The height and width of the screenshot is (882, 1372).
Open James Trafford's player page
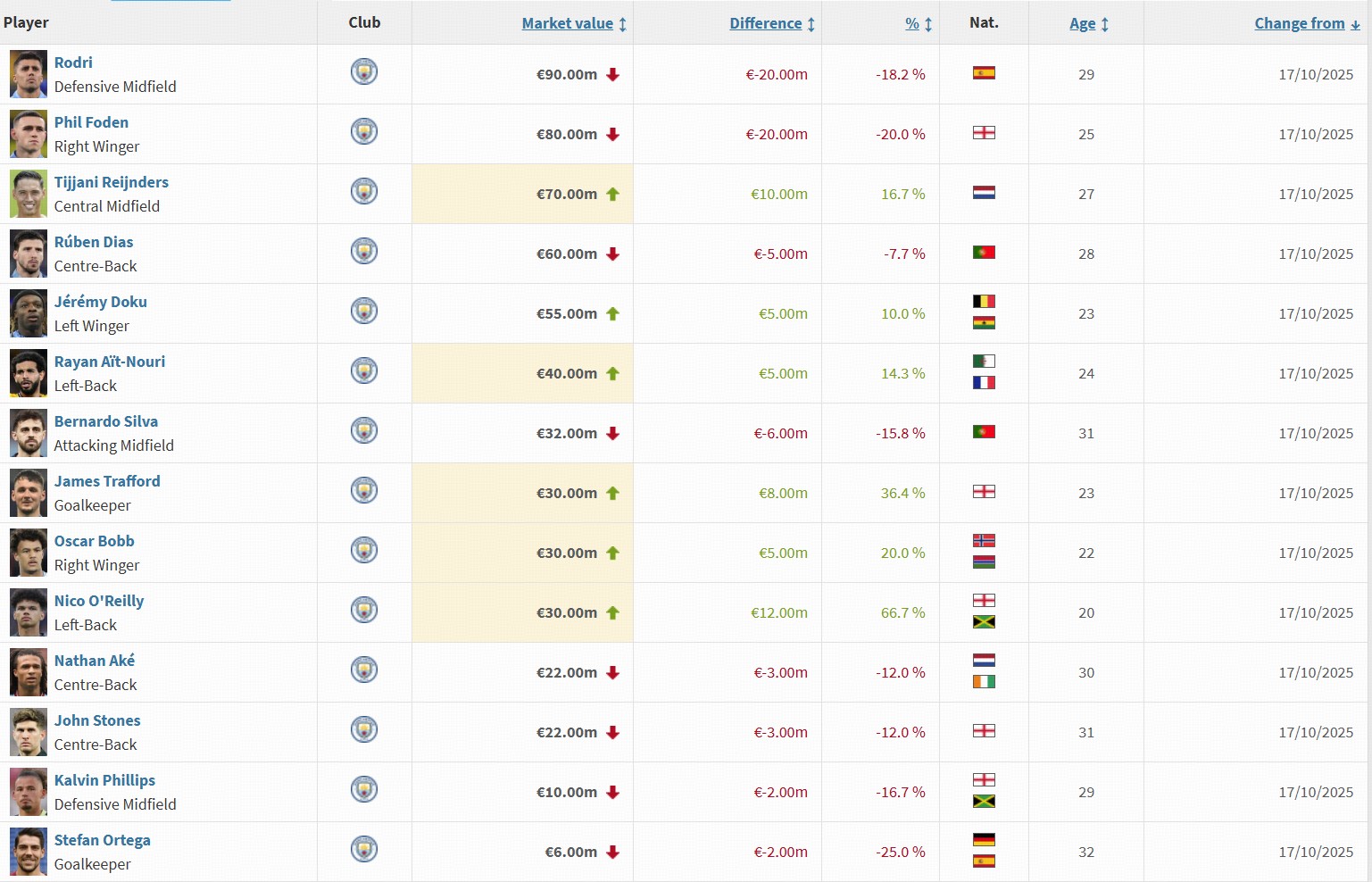tap(107, 481)
